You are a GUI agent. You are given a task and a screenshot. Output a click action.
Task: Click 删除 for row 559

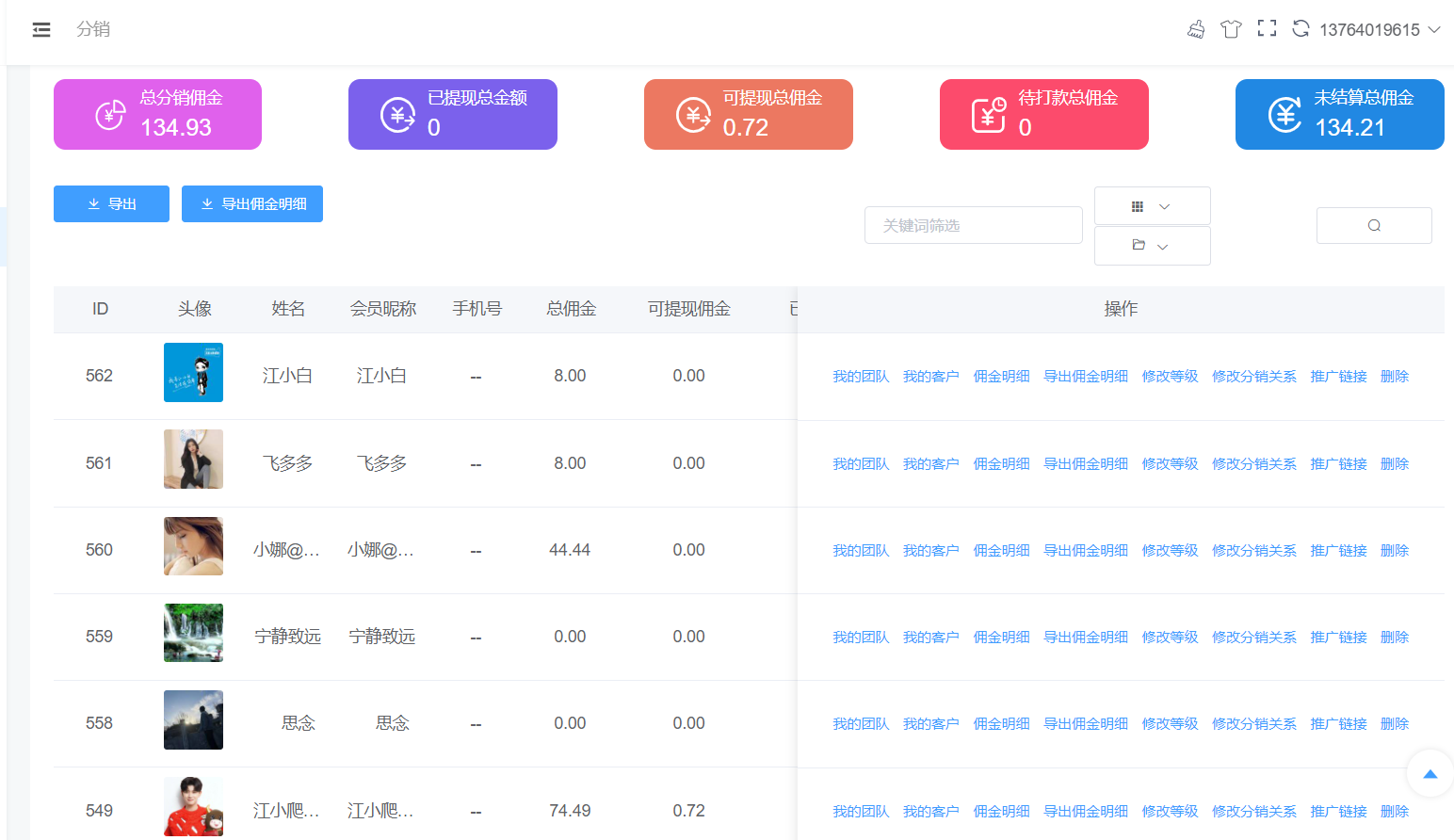pos(1395,638)
